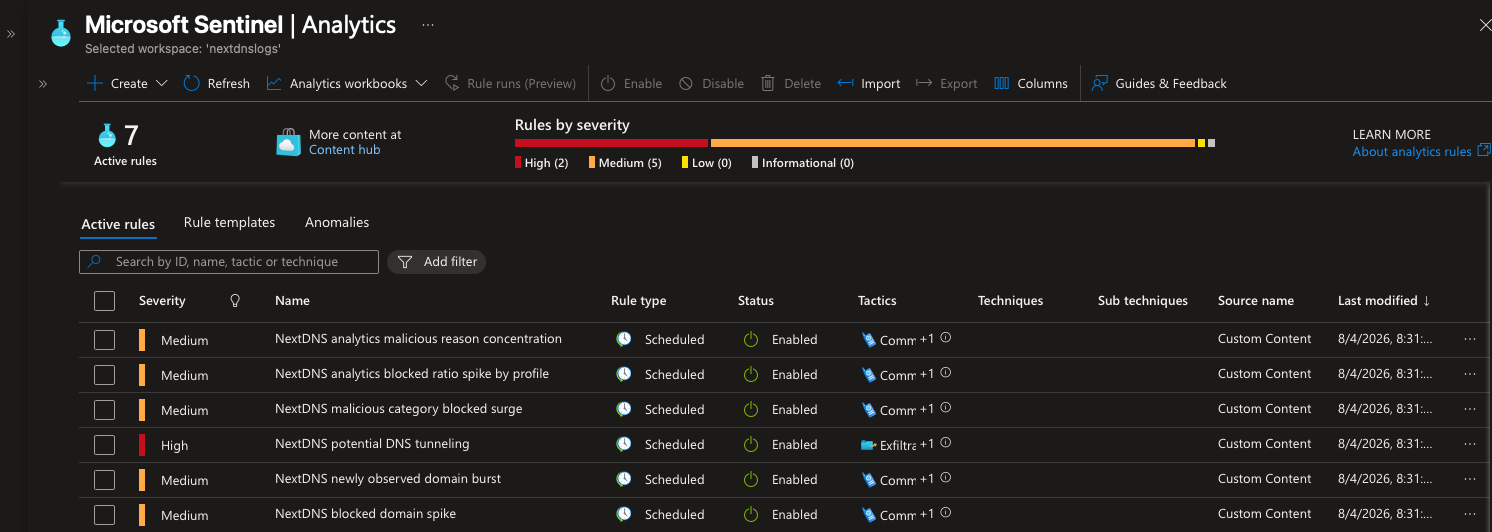Click Exfiltration tactic icon in DNS tunneling row

(x=868, y=444)
